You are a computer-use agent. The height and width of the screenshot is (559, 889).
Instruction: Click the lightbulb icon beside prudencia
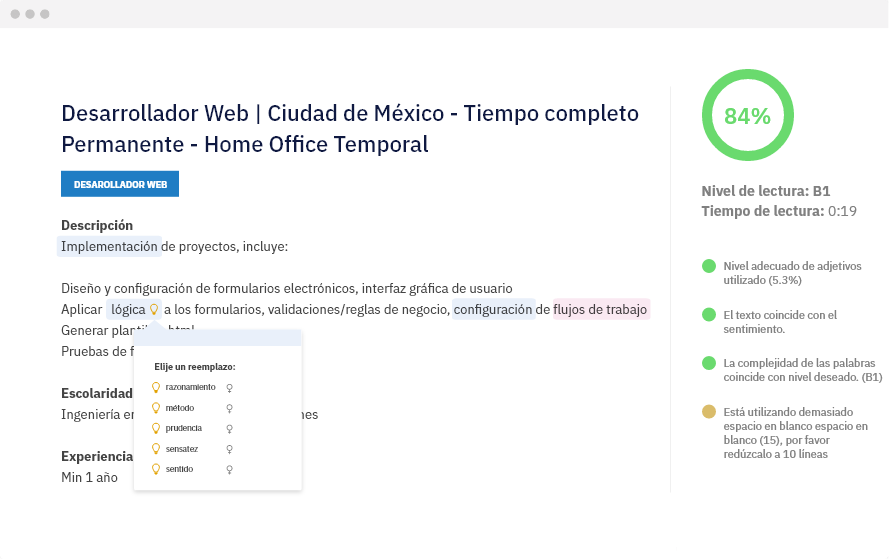point(156,429)
